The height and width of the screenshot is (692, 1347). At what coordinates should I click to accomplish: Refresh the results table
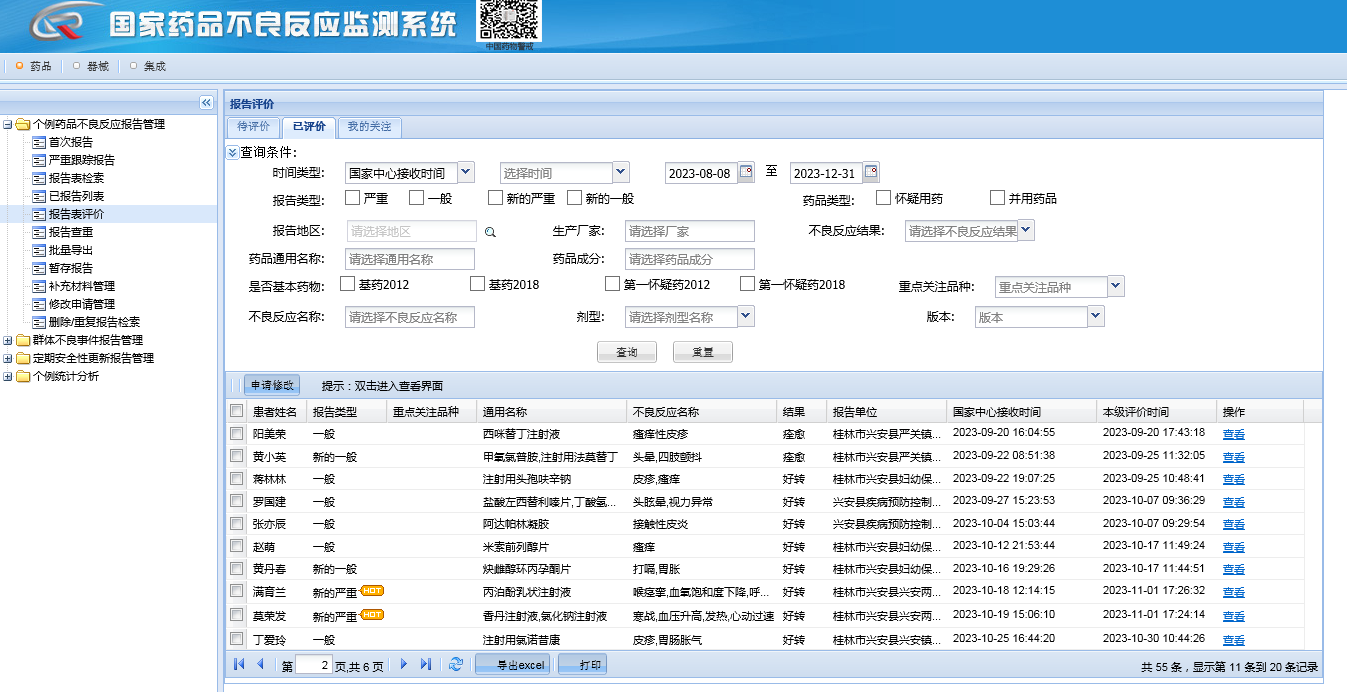click(456, 664)
